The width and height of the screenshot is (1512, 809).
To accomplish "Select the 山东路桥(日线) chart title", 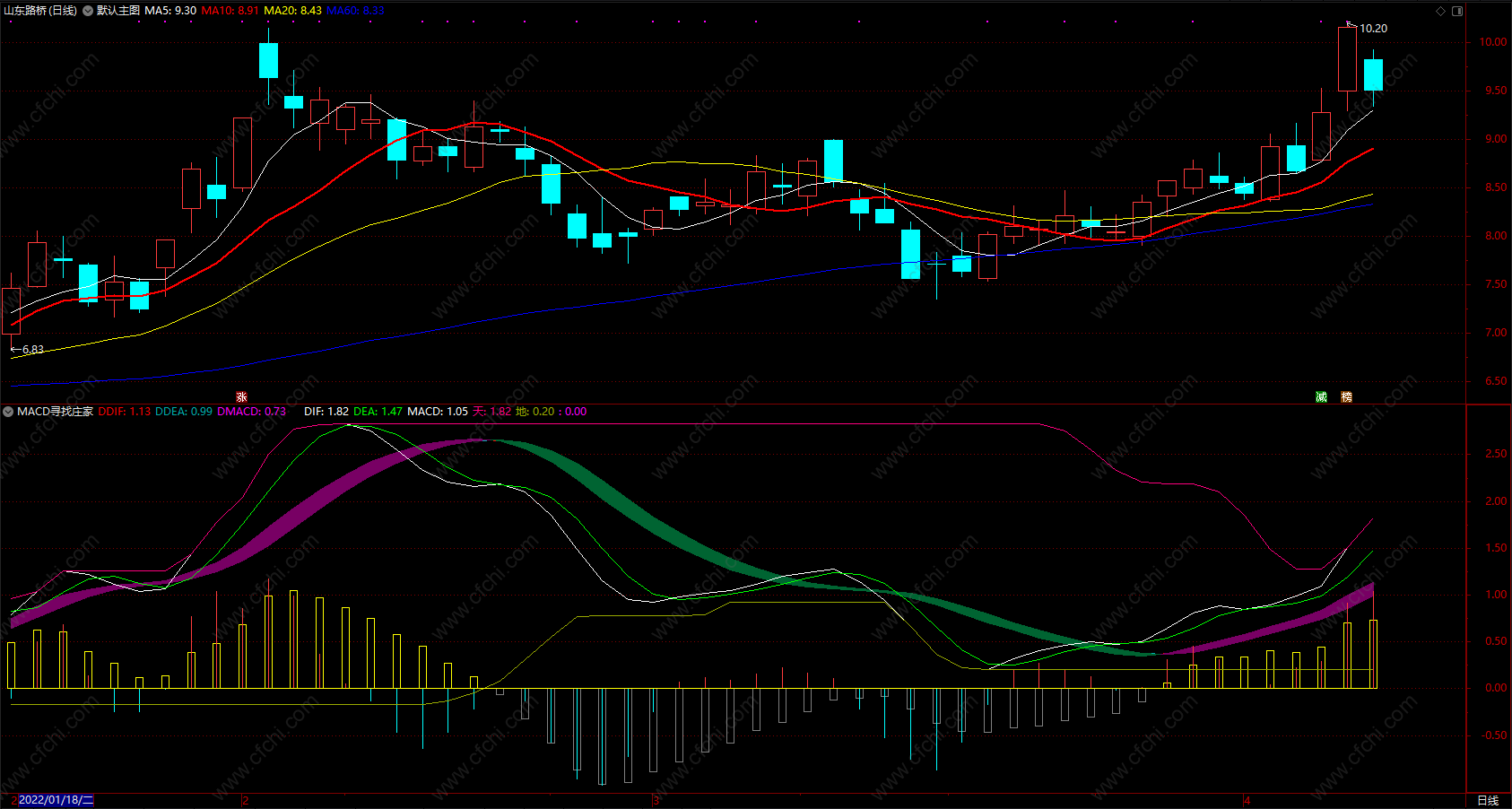I will click(x=40, y=11).
